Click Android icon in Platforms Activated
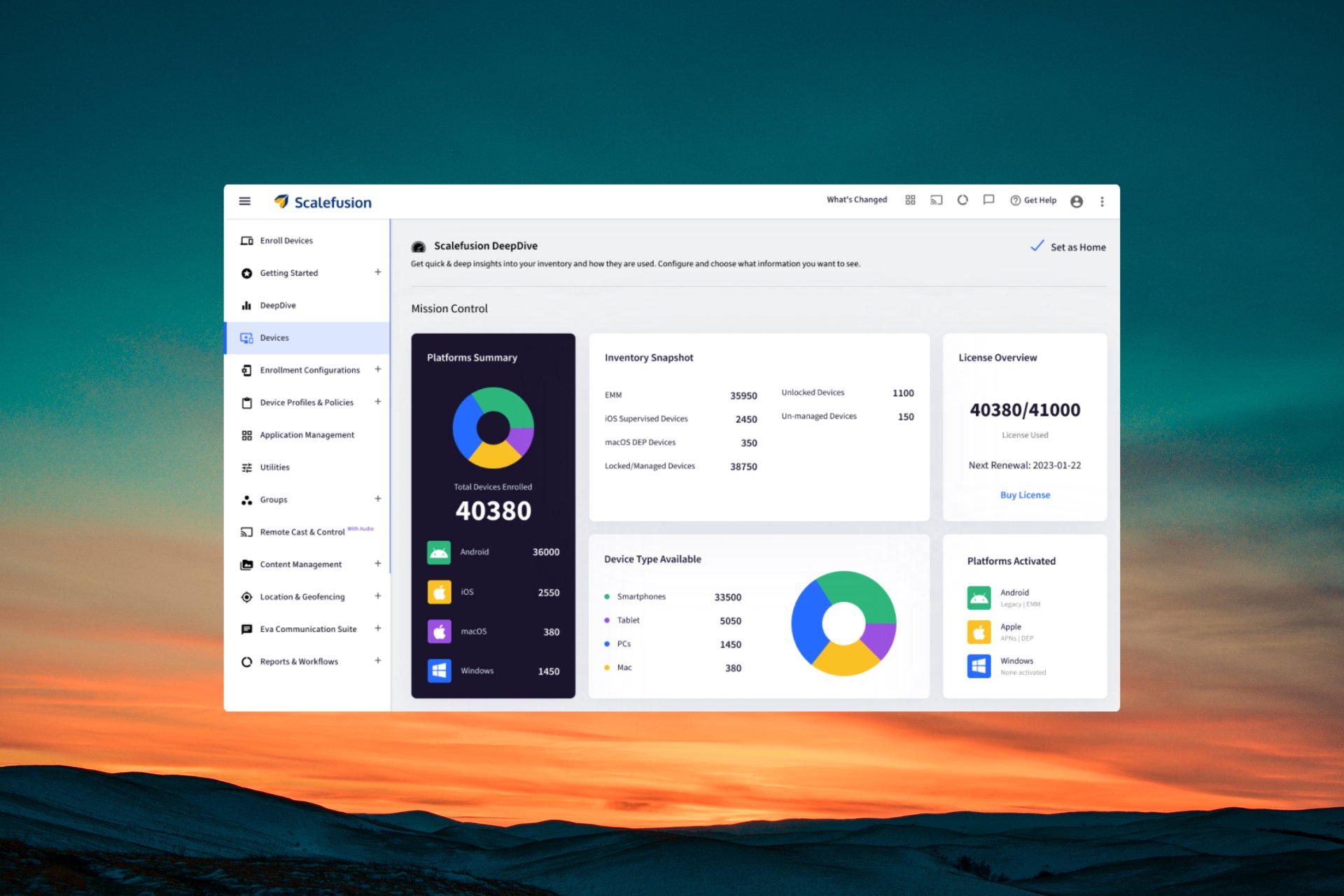 coord(979,598)
